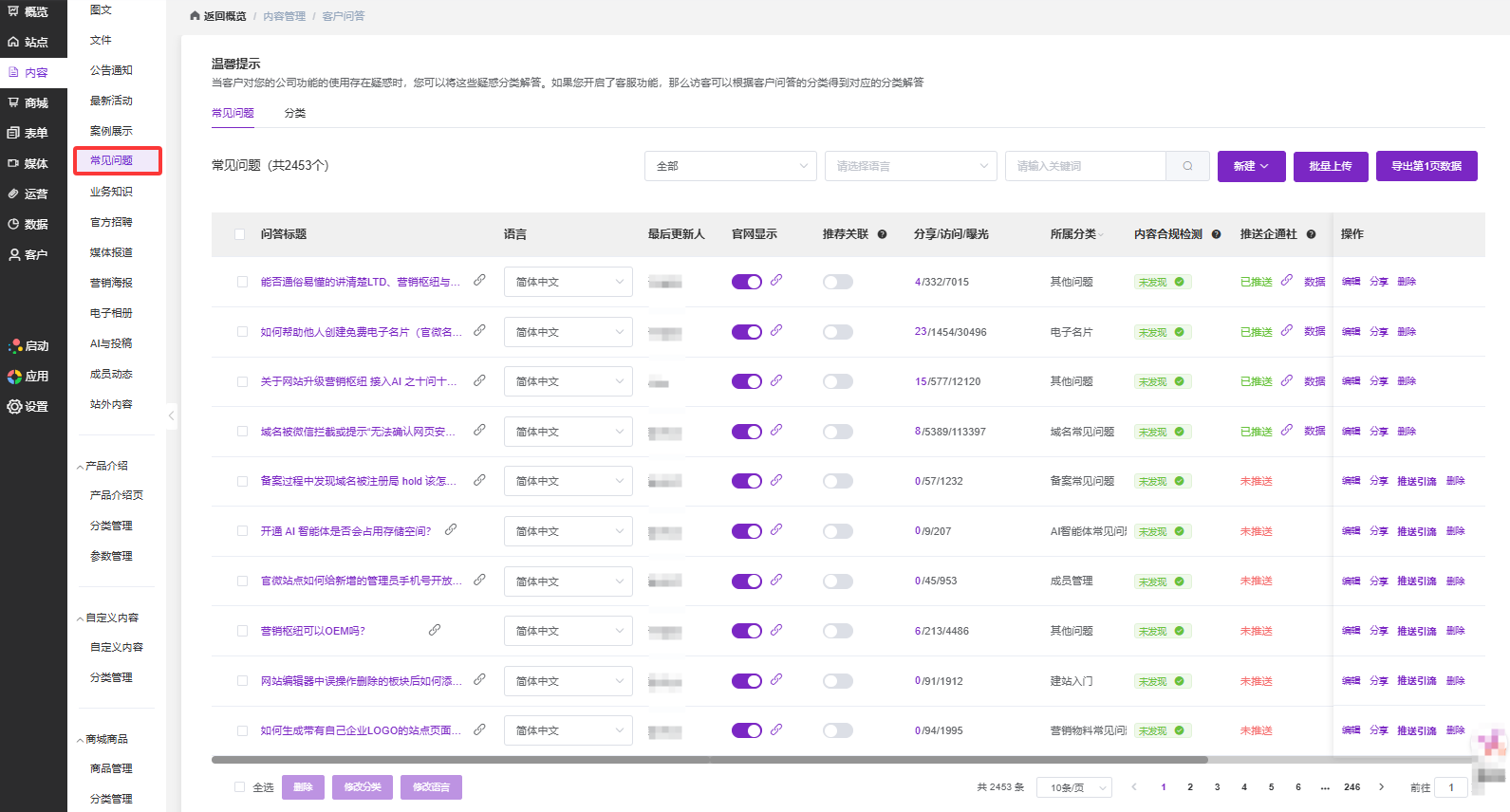The width and height of the screenshot is (1510, 812).
Task: Turn off 官网显示 toggle for the first row
Action: click(746, 282)
